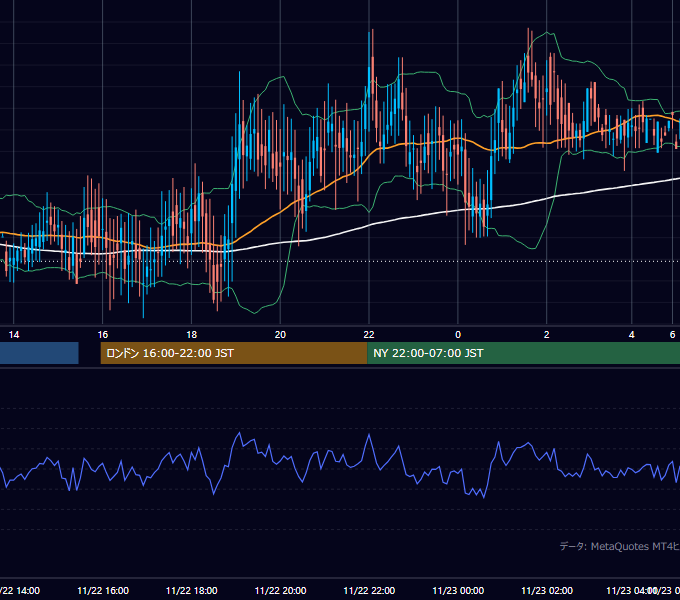680x600 pixels.
Task: Click the データ: MetaQuotes attribution text
Action: [620, 546]
